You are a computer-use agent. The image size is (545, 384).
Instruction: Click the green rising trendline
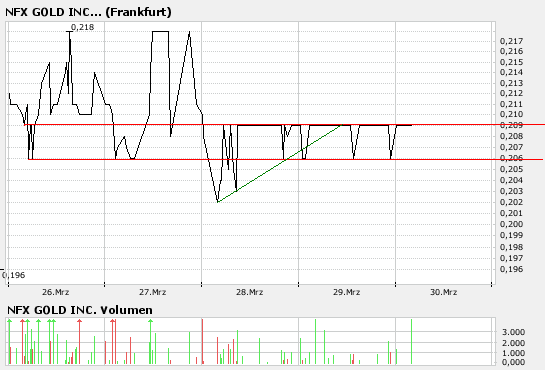(x=280, y=163)
